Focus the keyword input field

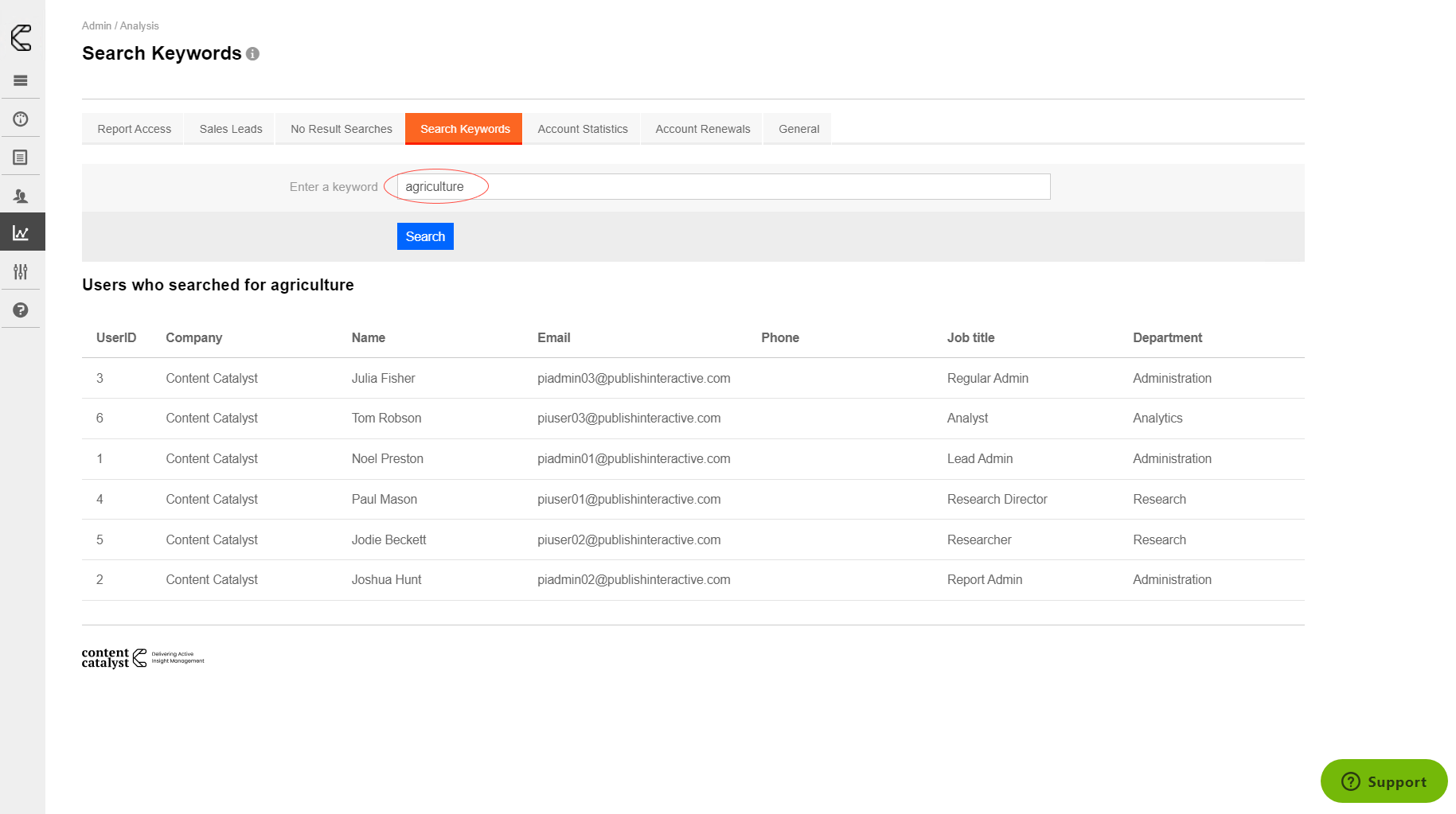(723, 187)
